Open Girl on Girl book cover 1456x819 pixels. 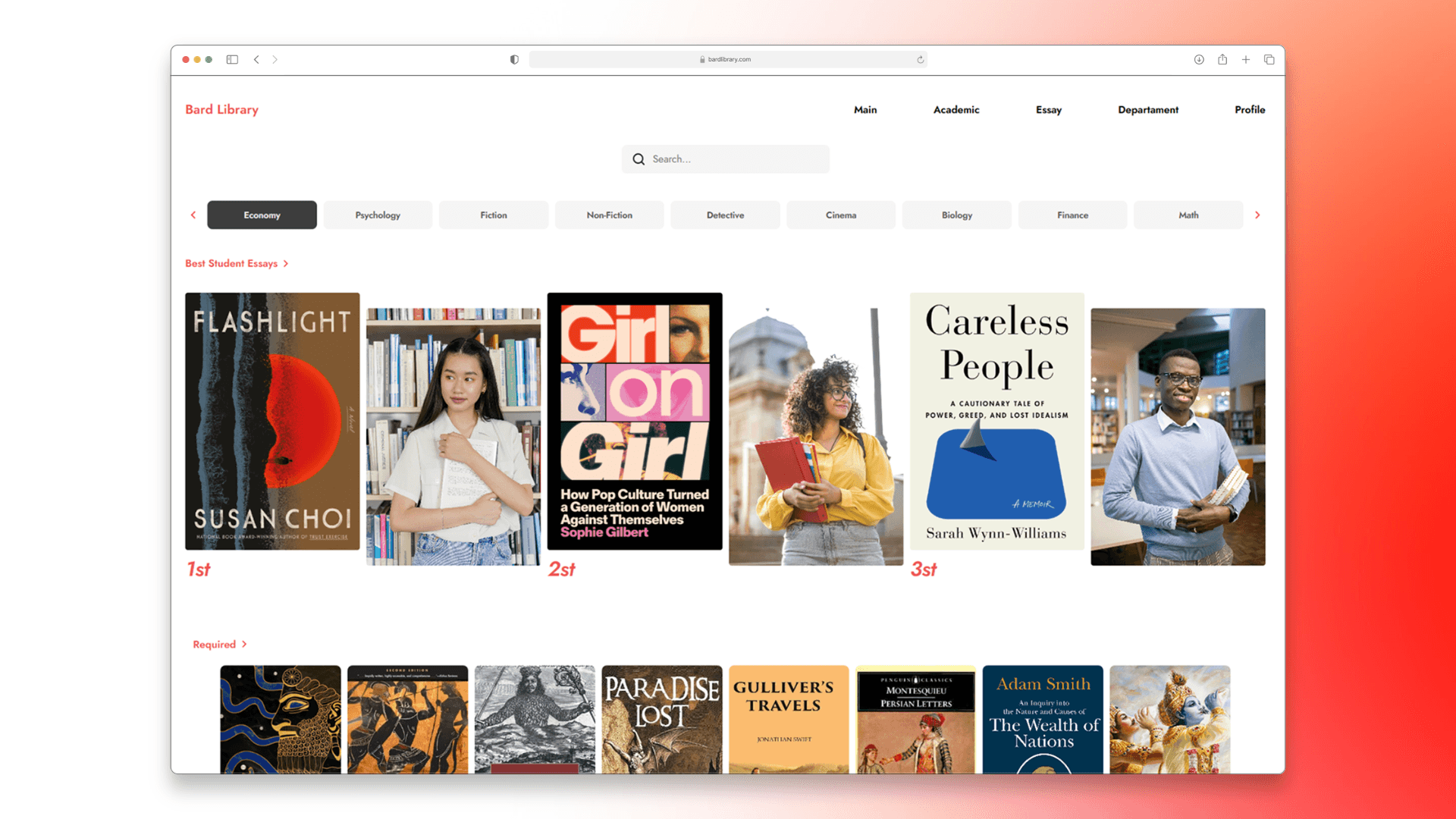click(635, 422)
